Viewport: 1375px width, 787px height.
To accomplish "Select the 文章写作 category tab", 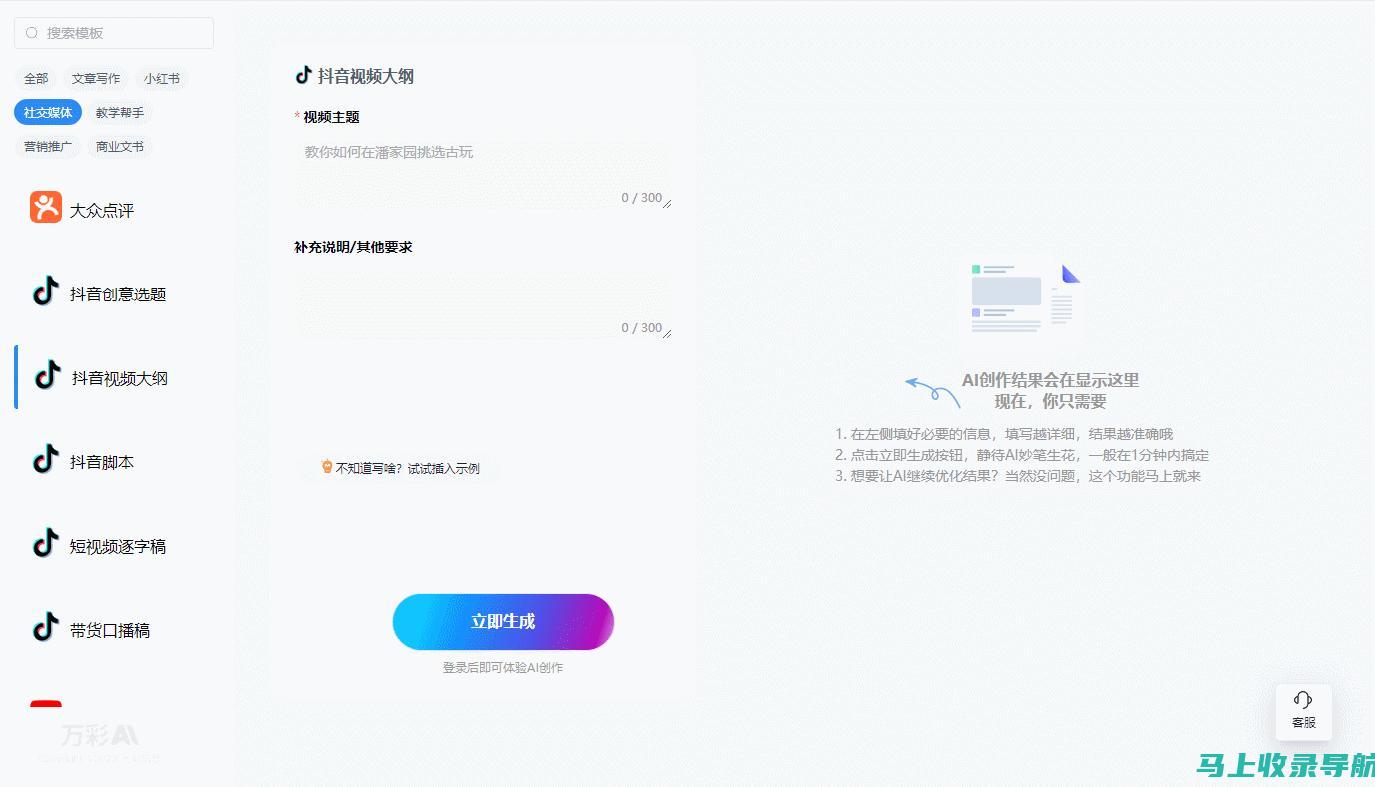I will 96,78.
